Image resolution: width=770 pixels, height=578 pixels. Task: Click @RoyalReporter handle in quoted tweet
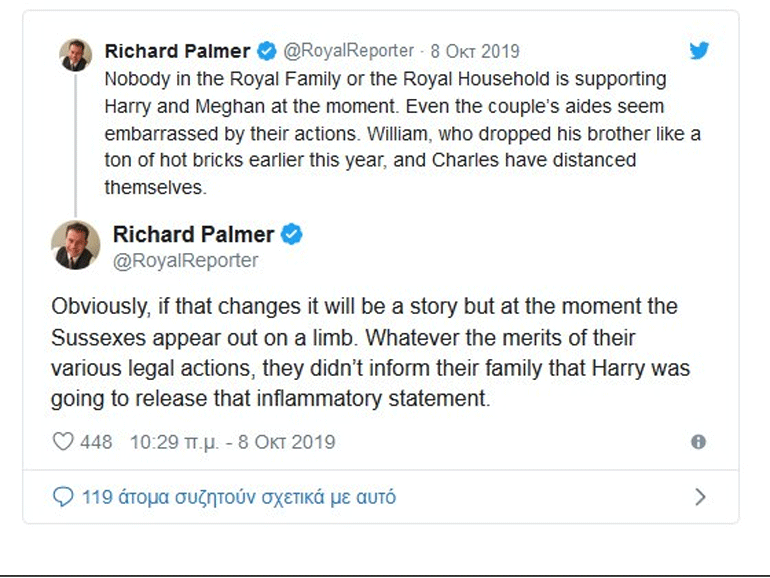tap(348, 51)
